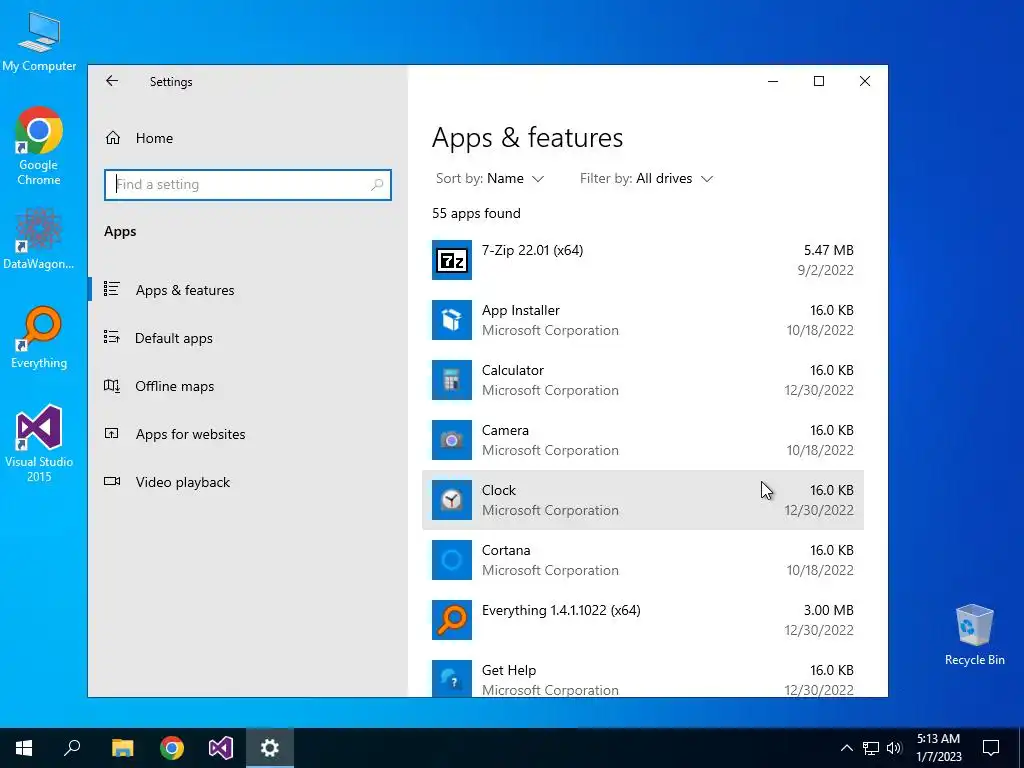Click the 9/2/2022 install date
Screen dimensions: 1024x768
click(825, 270)
